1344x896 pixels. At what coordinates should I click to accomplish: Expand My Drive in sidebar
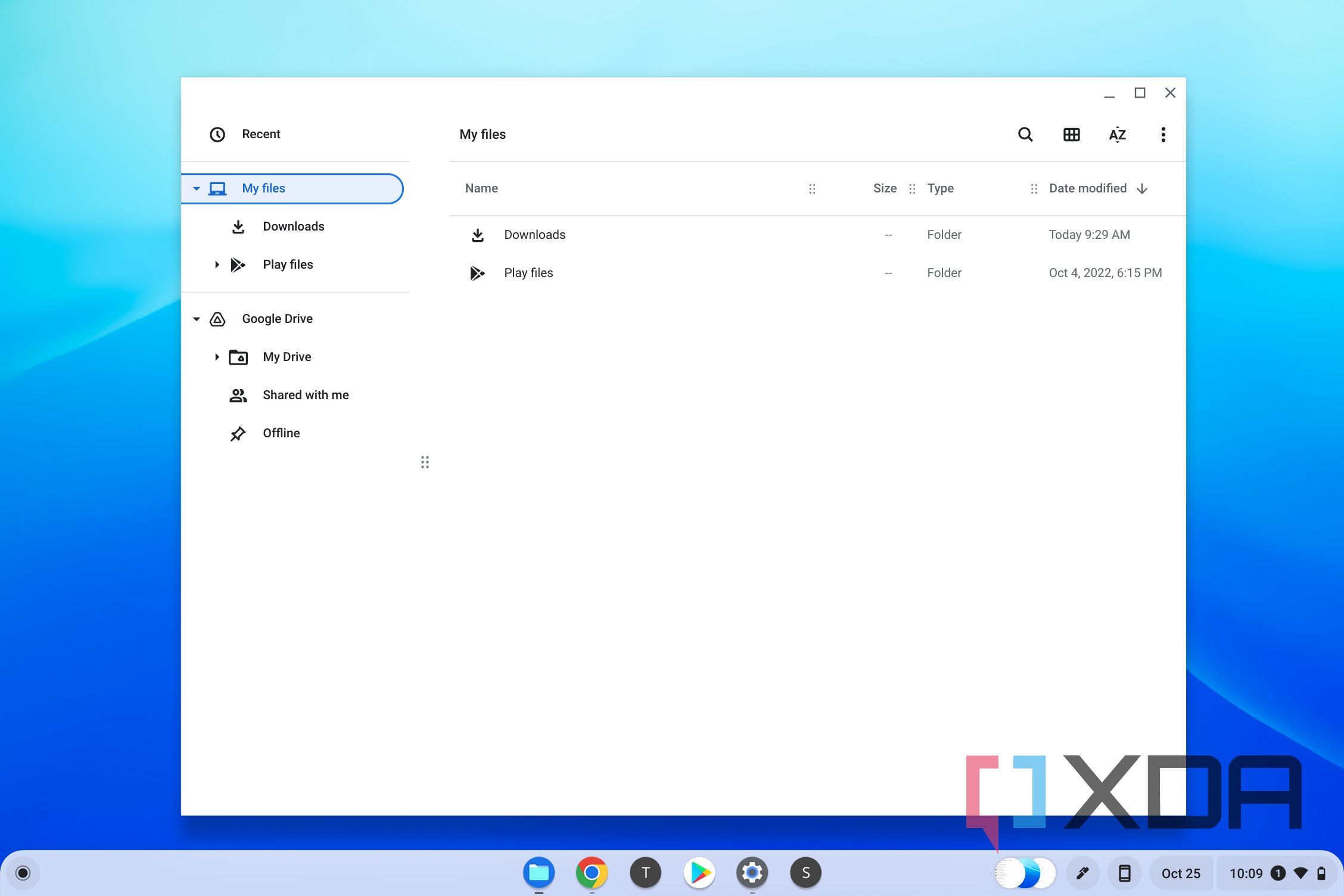(x=217, y=357)
